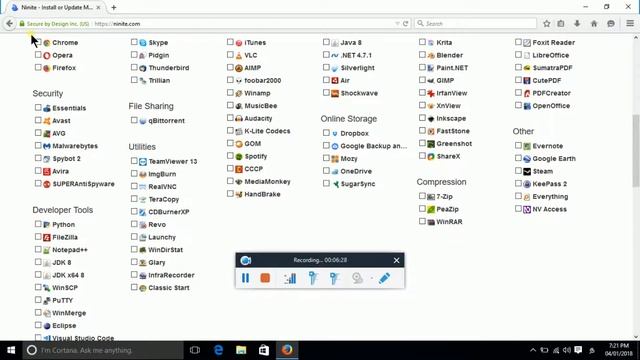The height and width of the screenshot is (360, 640).
Task: Click the Firefox search box
Action: tap(476, 24)
